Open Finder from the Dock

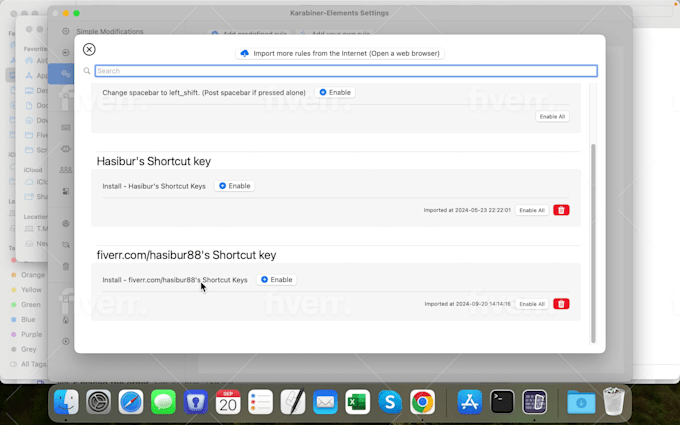tap(66, 402)
